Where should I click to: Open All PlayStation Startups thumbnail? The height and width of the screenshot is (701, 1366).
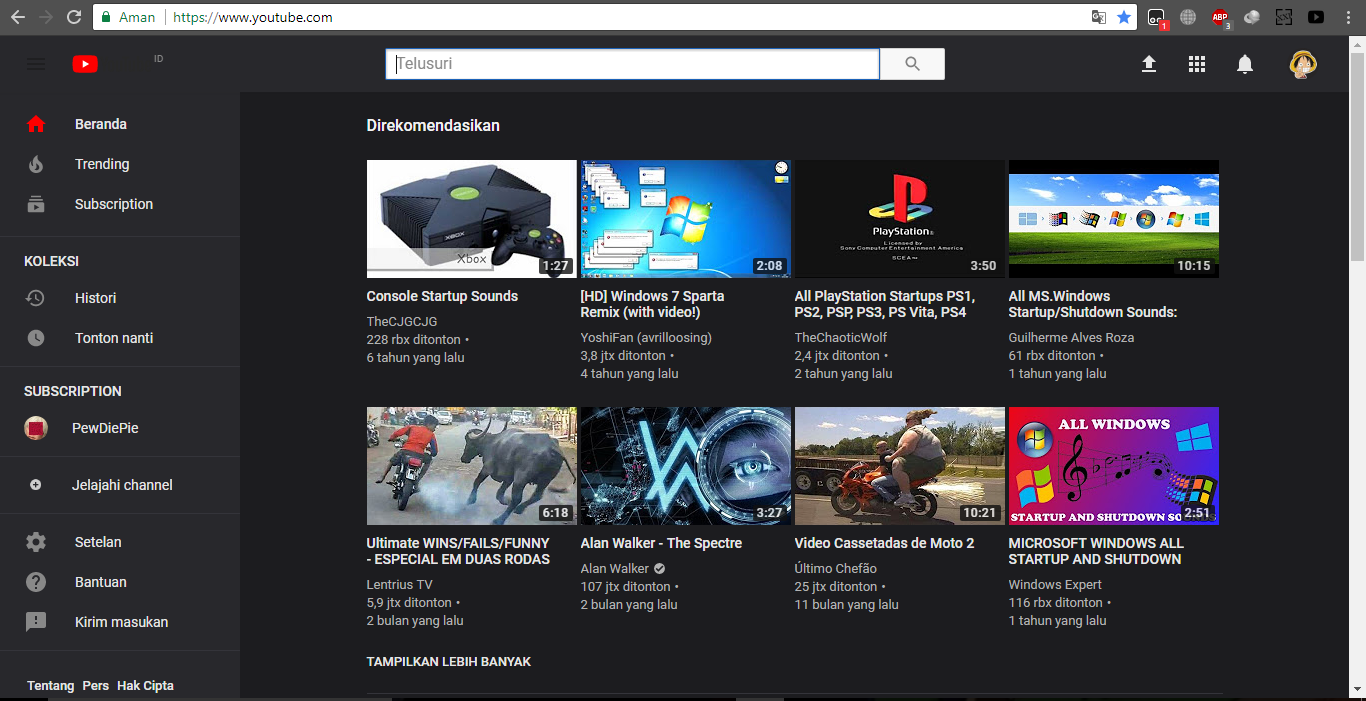899,219
